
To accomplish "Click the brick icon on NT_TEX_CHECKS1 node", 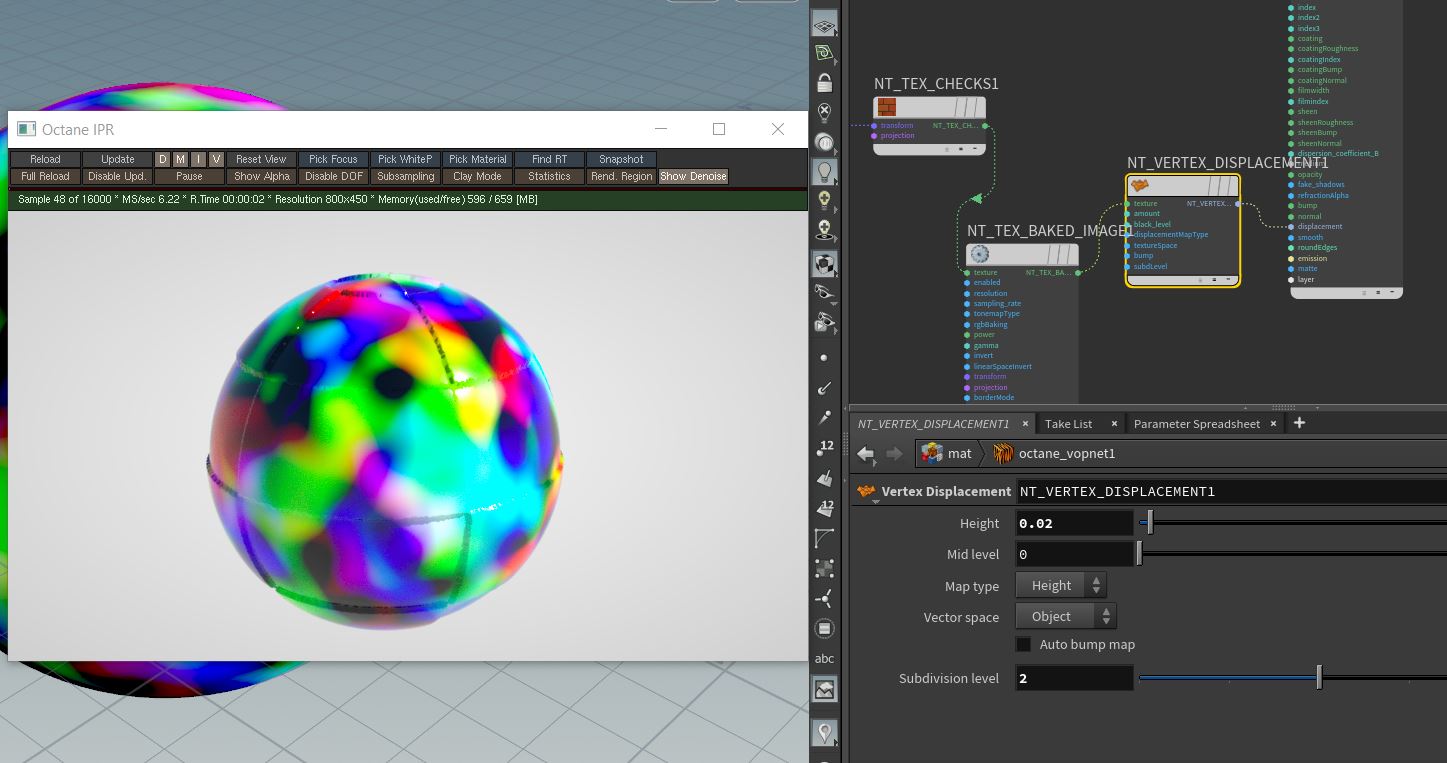I will click(886, 107).
